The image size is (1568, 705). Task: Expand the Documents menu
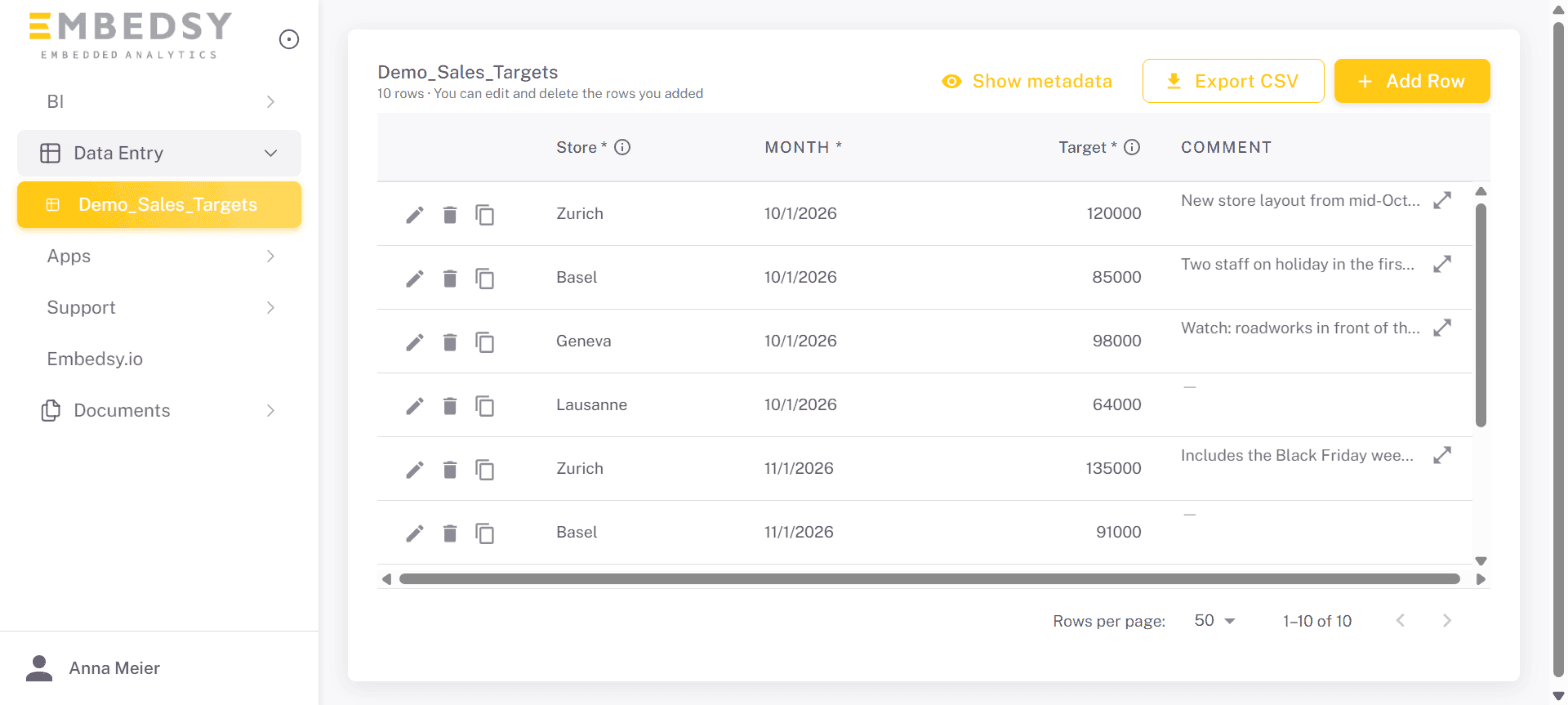(x=159, y=410)
